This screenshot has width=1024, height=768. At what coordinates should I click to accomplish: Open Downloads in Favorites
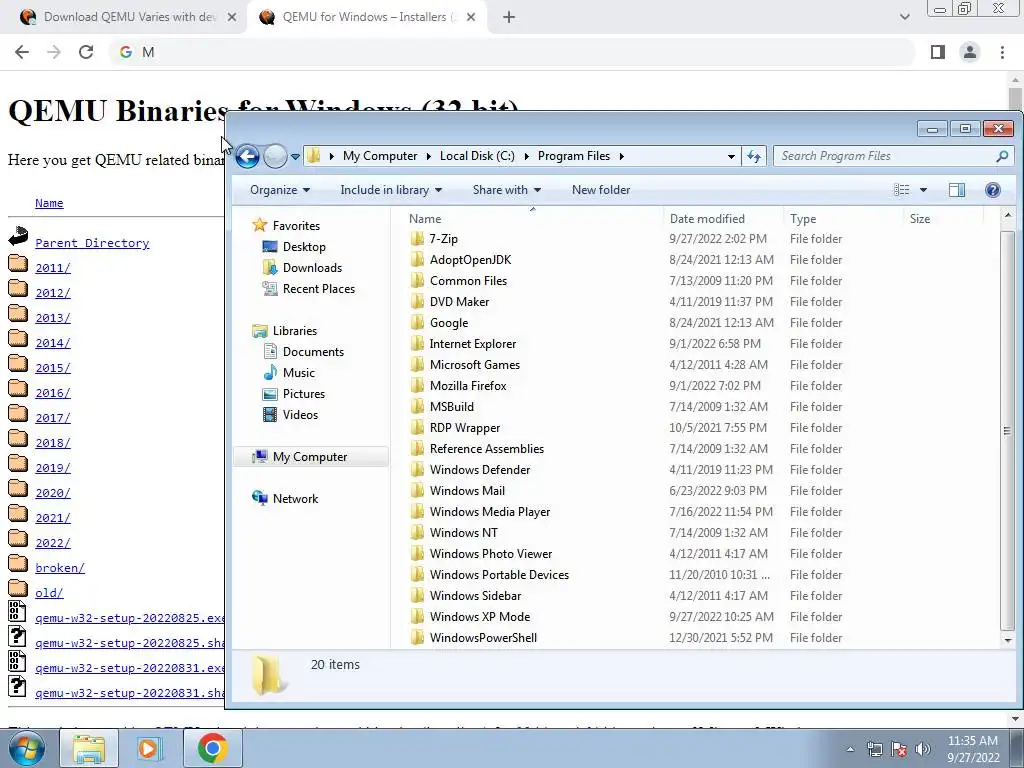pos(312,268)
